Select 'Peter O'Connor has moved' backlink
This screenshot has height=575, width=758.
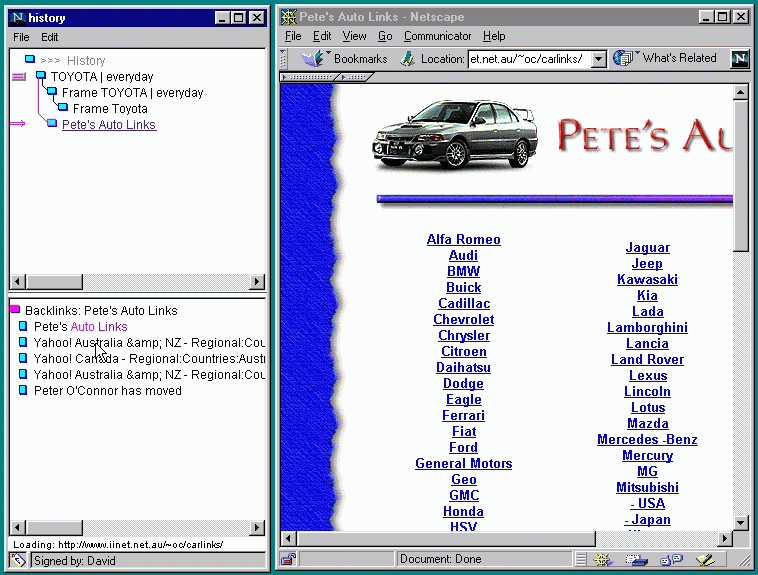pyautogui.click(x=108, y=390)
